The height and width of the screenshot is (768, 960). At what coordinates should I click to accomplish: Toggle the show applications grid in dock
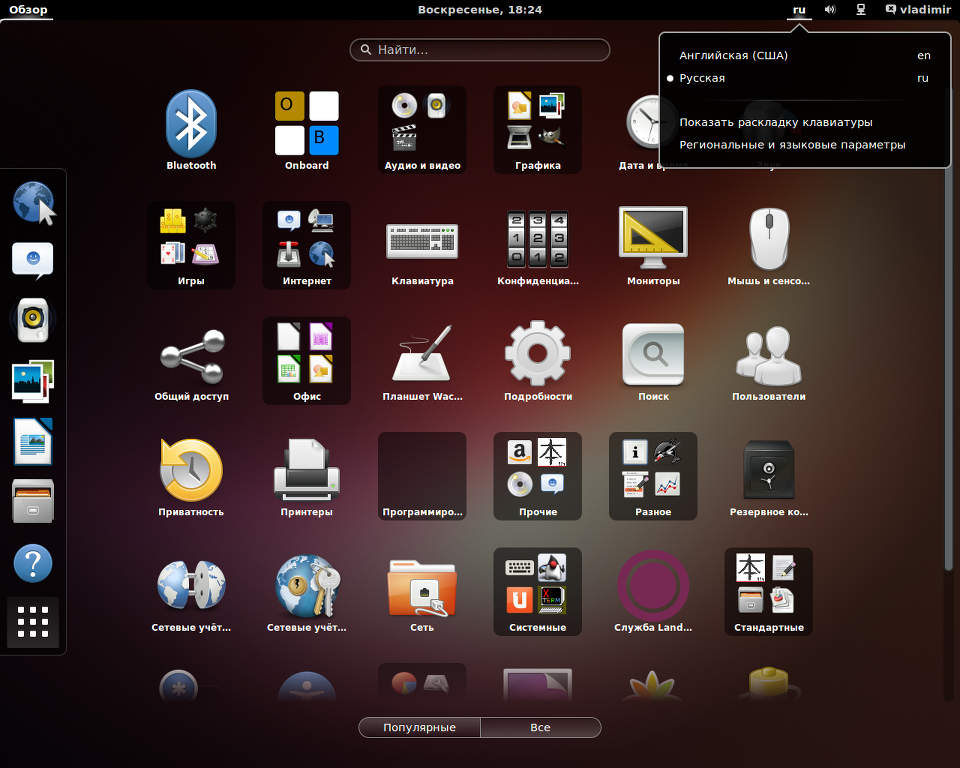pyautogui.click(x=33, y=622)
